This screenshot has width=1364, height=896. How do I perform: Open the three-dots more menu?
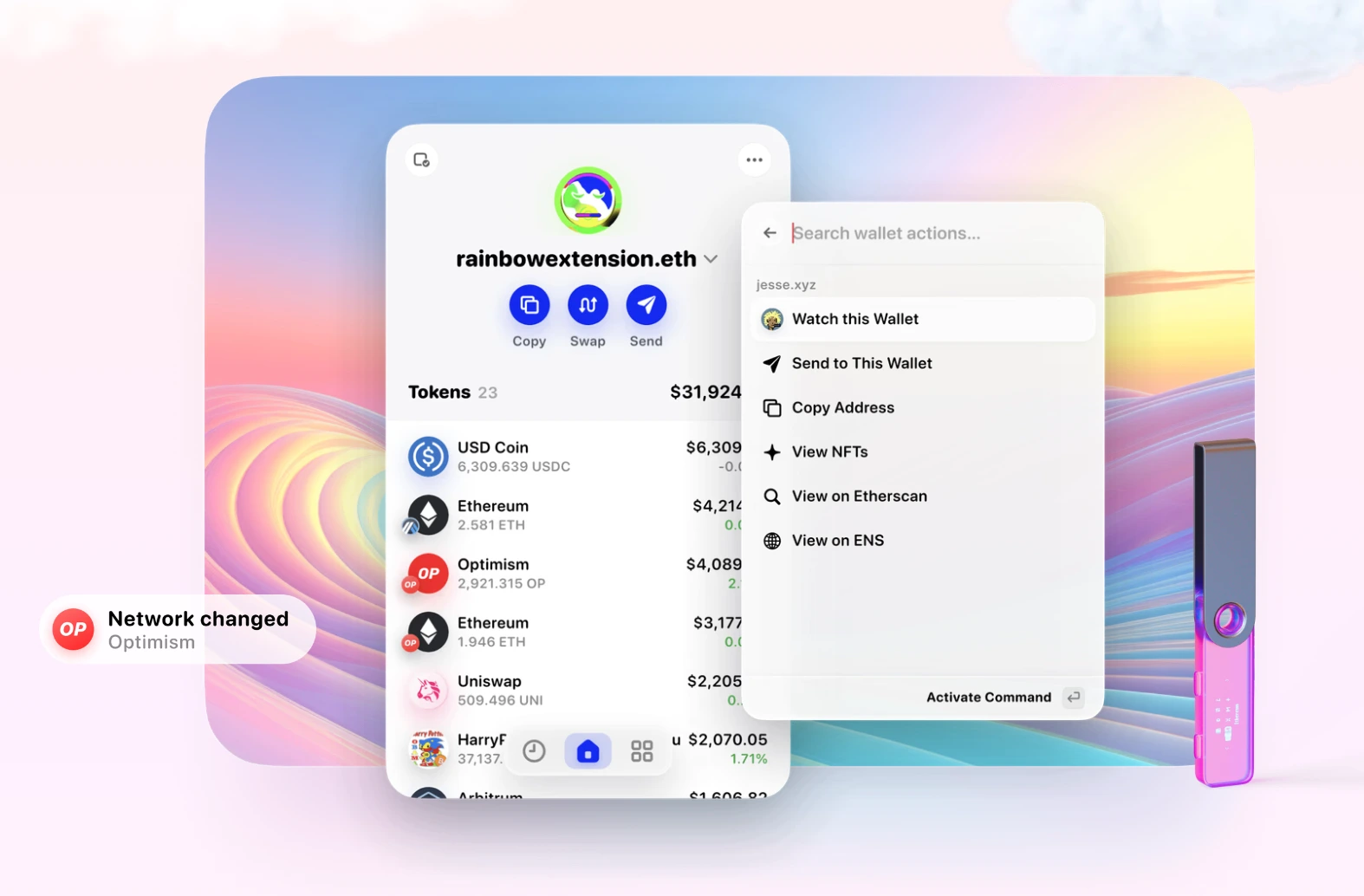point(755,159)
